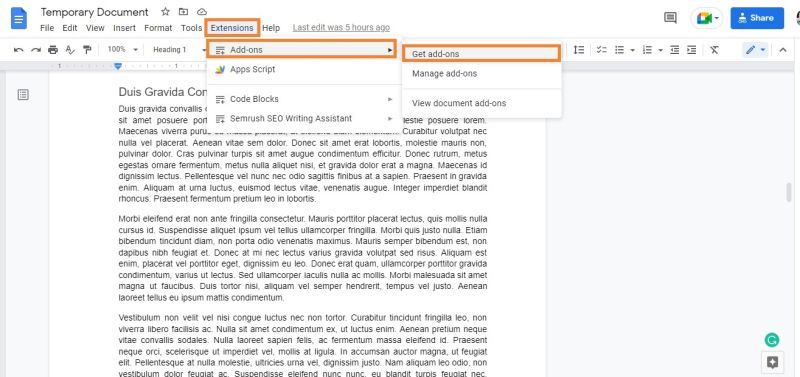Start a Google Meet call
Image resolution: width=800 pixels, height=377 pixels.
(x=707, y=18)
